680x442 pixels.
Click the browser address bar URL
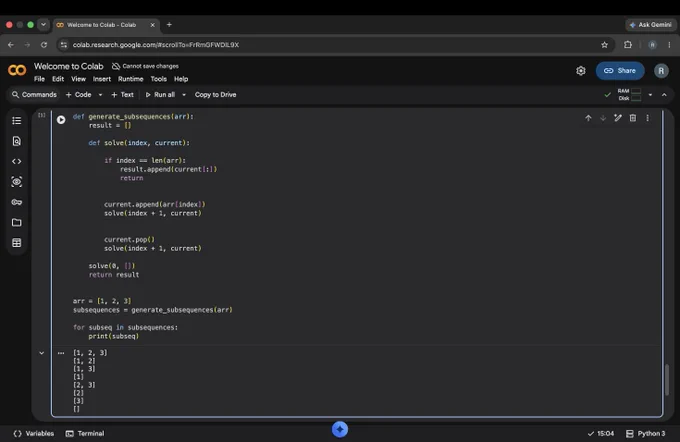coord(156,45)
